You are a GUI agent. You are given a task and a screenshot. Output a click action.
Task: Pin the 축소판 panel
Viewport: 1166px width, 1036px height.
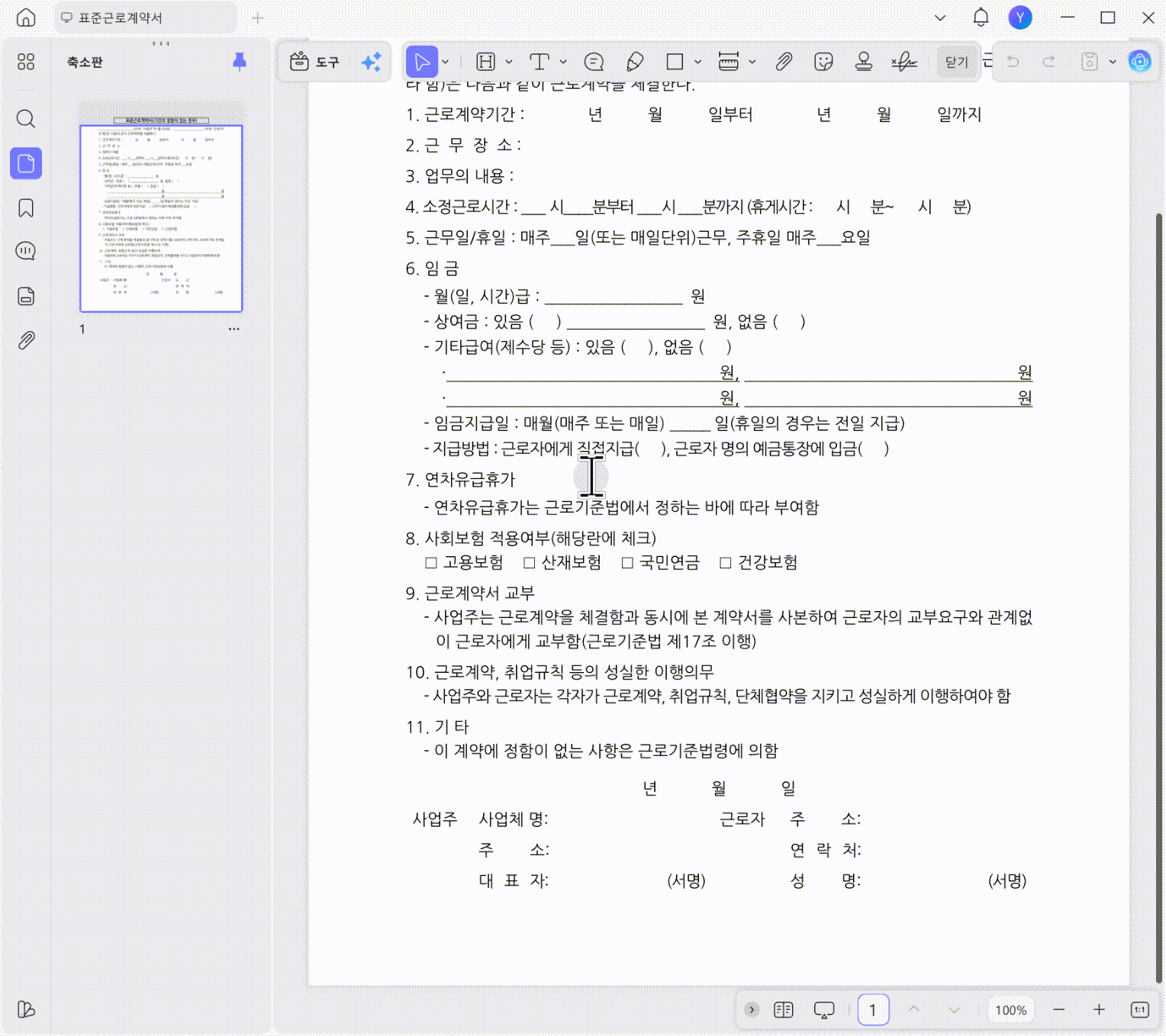(240, 62)
